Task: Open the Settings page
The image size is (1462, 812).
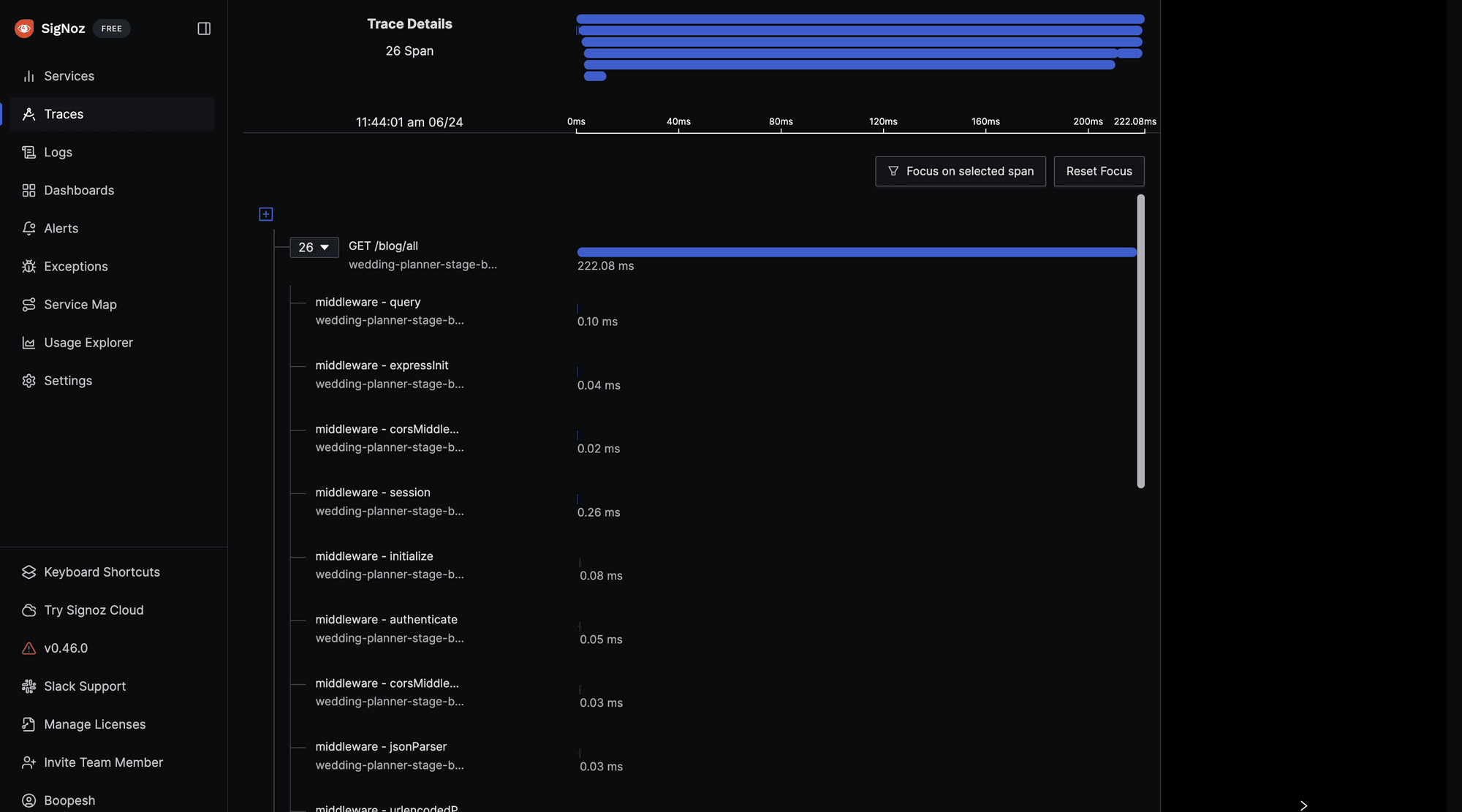Action: (113, 380)
